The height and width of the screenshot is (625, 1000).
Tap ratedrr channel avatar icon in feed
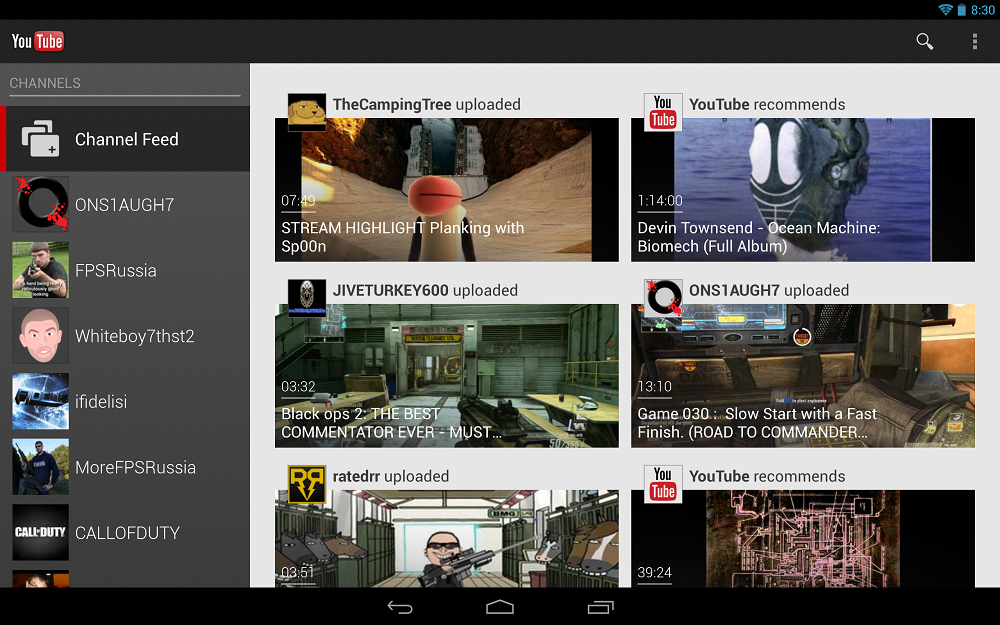306,484
